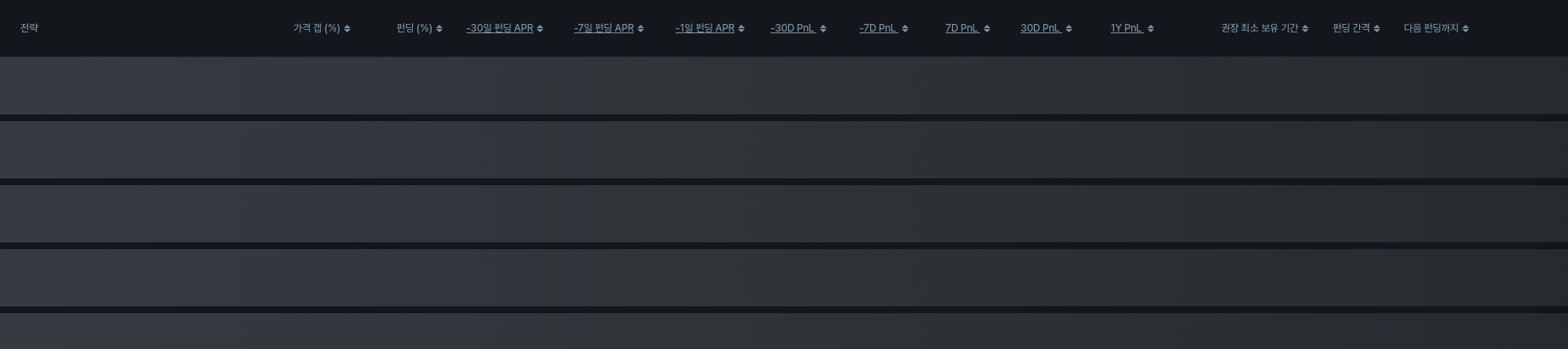1568x349 pixels.
Task: Sort table using -30일 펀딩 APR arrows
Action: pyautogui.click(x=540, y=29)
